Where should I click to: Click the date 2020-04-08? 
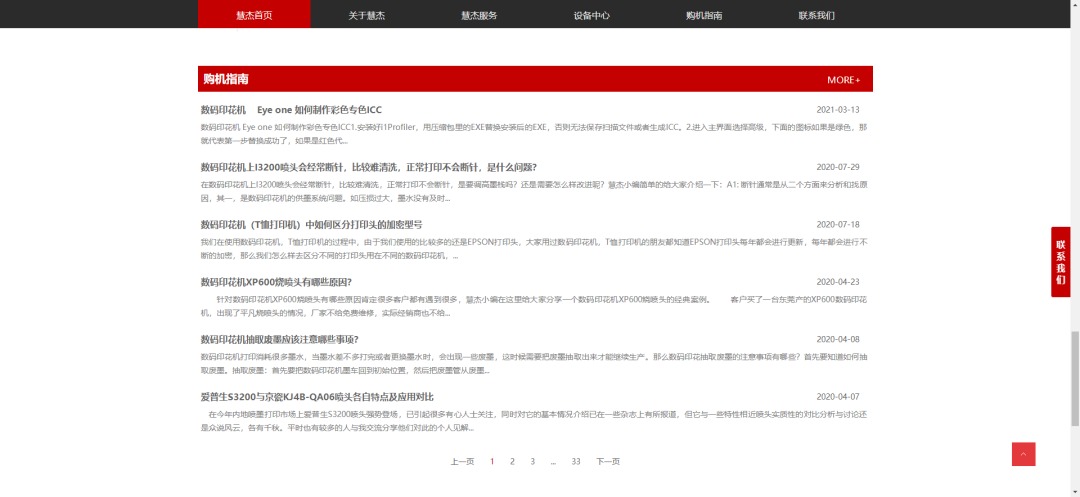pyautogui.click(x=838, y=340)
